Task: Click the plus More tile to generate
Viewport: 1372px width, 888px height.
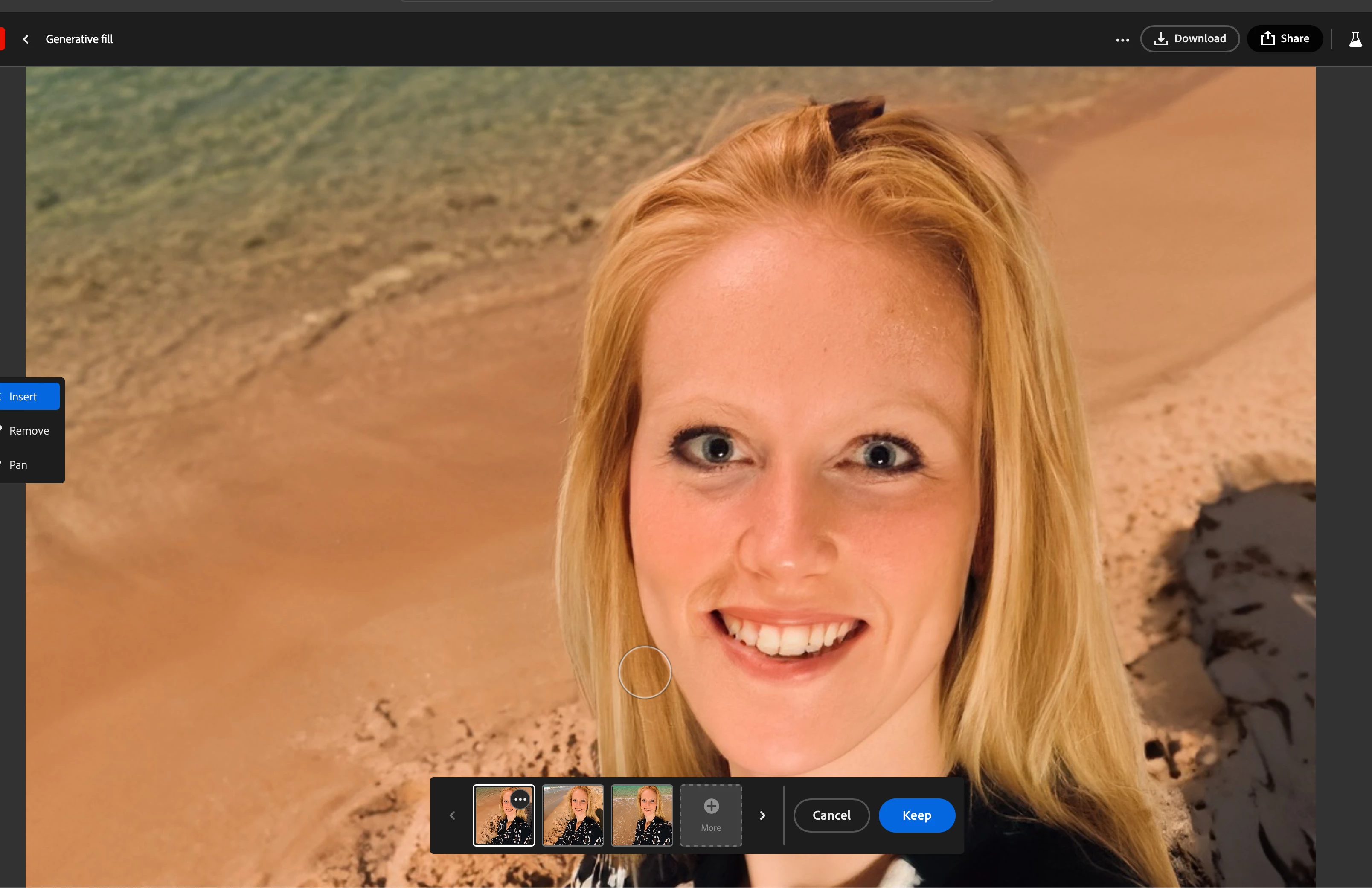Action: coord(711,815)
